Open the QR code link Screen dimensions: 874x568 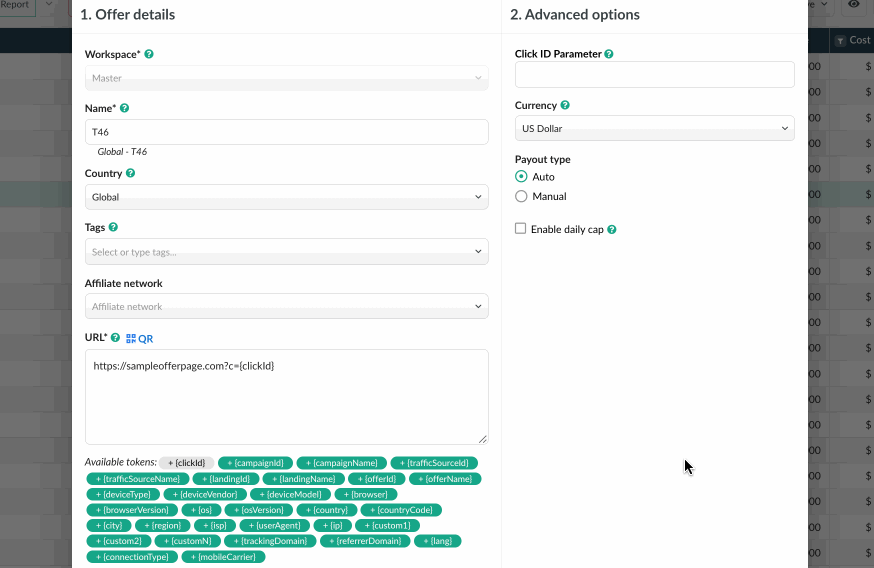[x=139, y=338]
